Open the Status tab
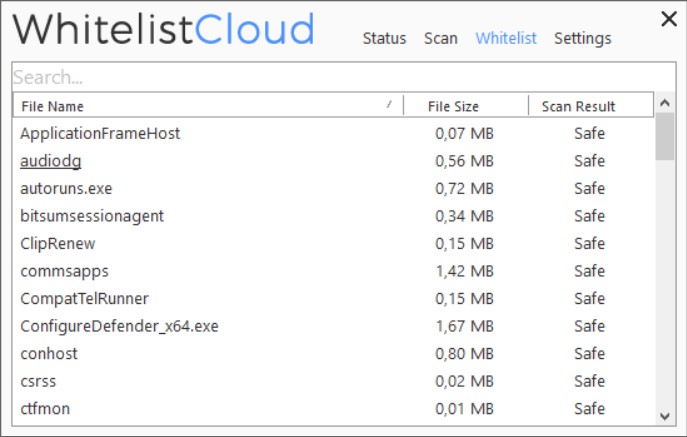This screenshot has width=687, height=437. pos(384,39)
